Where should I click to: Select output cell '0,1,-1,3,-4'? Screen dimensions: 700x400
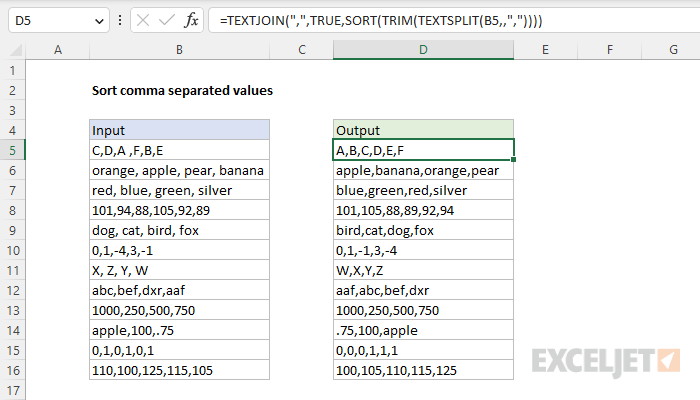pyautogui.click(x=423, y=250)
